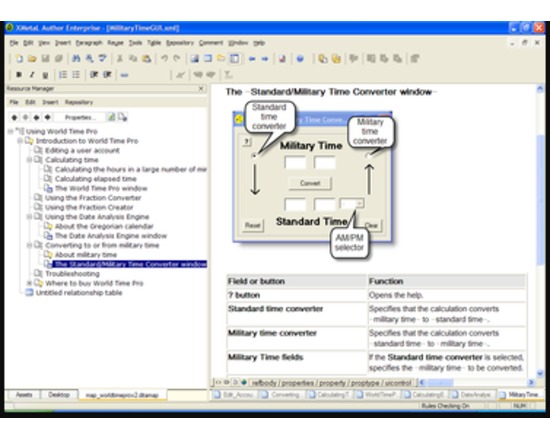Click the last diamond arrow in Resource Manager

point(48,117)
